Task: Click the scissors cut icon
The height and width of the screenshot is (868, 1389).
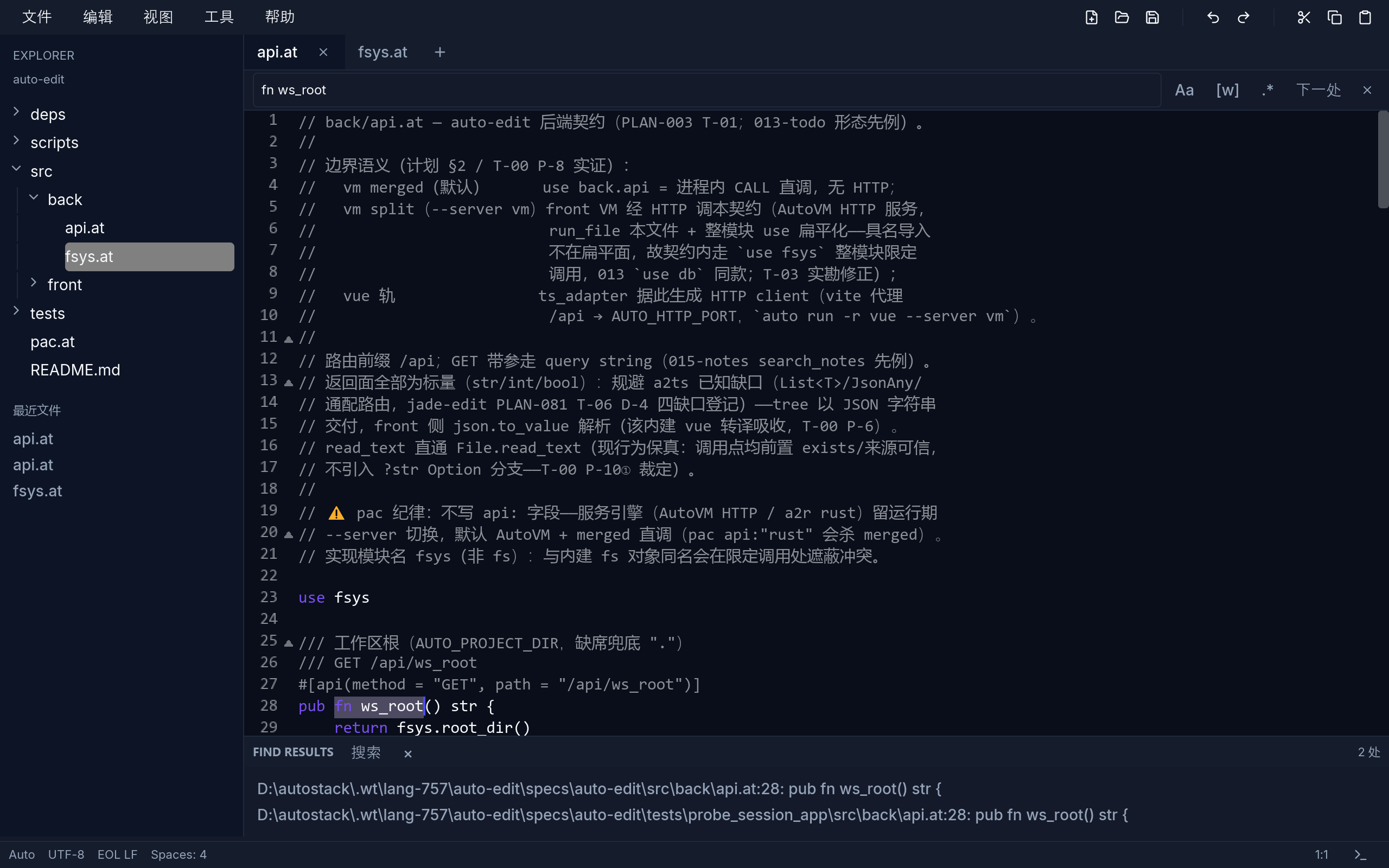Action: (x=1303, y=17)
